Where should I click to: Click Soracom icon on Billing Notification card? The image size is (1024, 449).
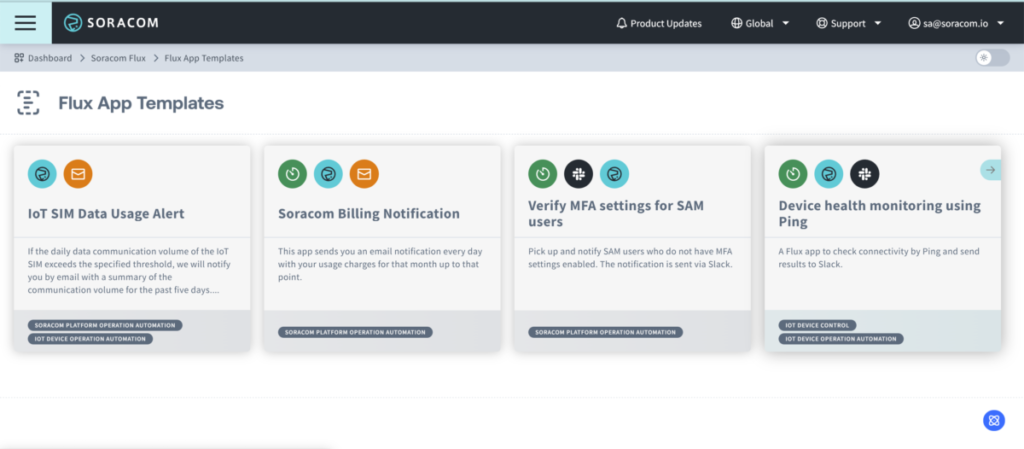(328, 174)
